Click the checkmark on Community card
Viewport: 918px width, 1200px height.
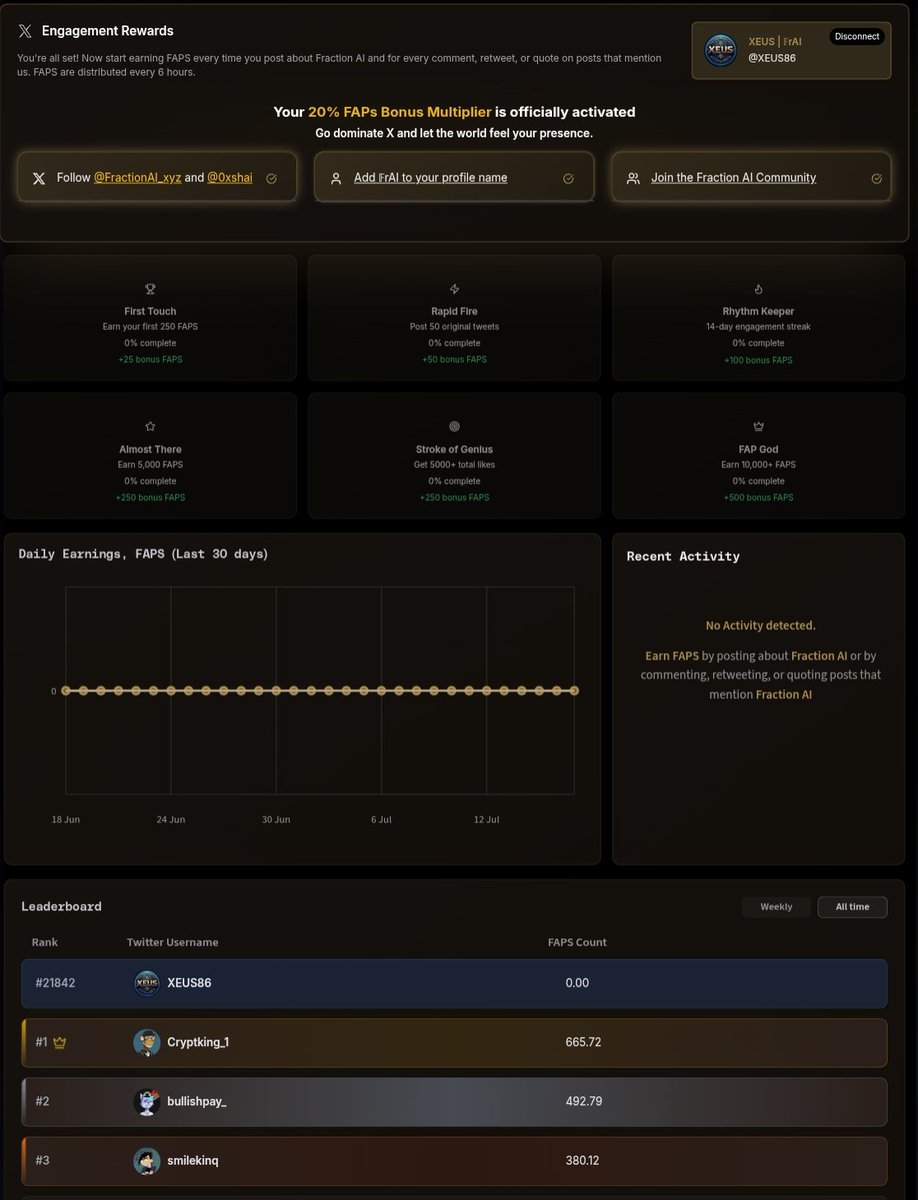877,178
